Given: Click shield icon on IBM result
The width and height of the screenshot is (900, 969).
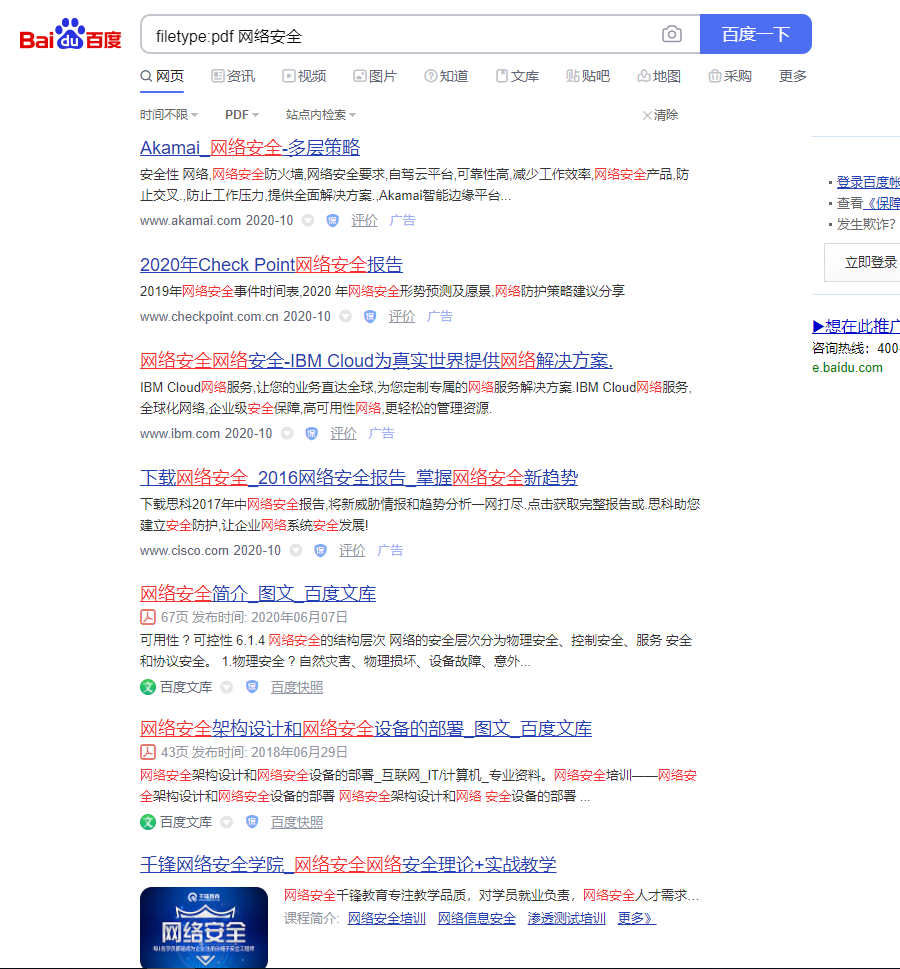Looking at the screenshot, I should [312, 433].
